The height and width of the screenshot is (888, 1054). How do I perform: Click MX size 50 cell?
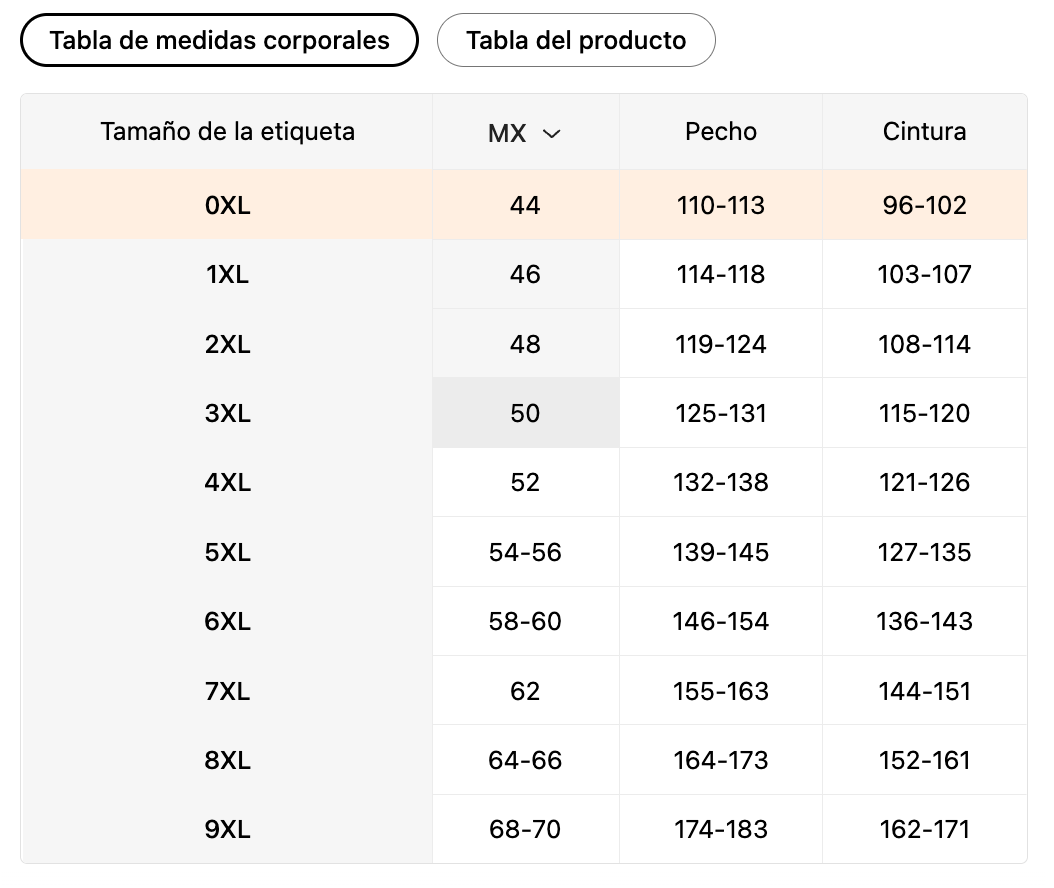coord(525,413)
